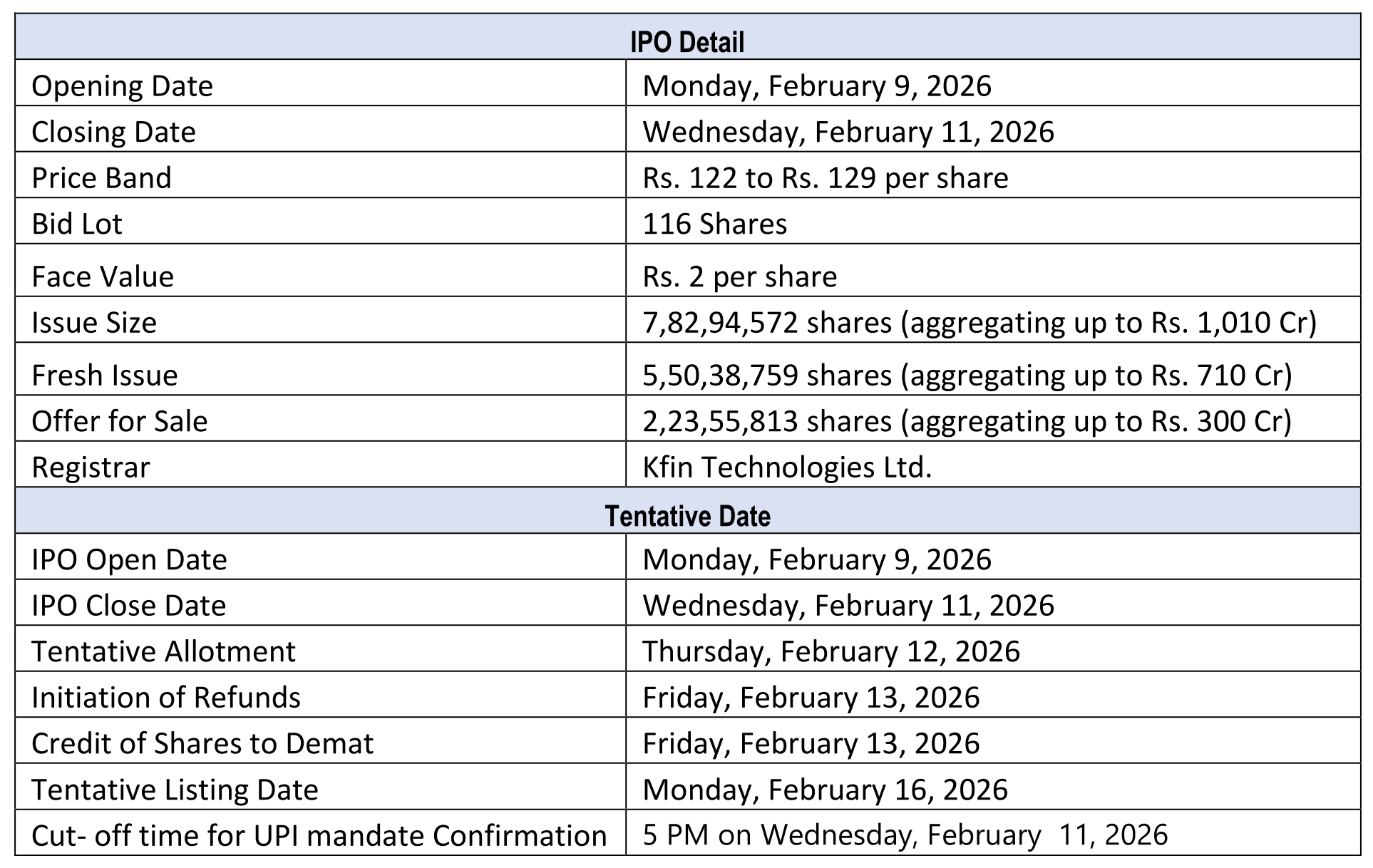Select the Bid Lot label
Viewport: 1373px width, 868px height.
[x=77, y=224]
